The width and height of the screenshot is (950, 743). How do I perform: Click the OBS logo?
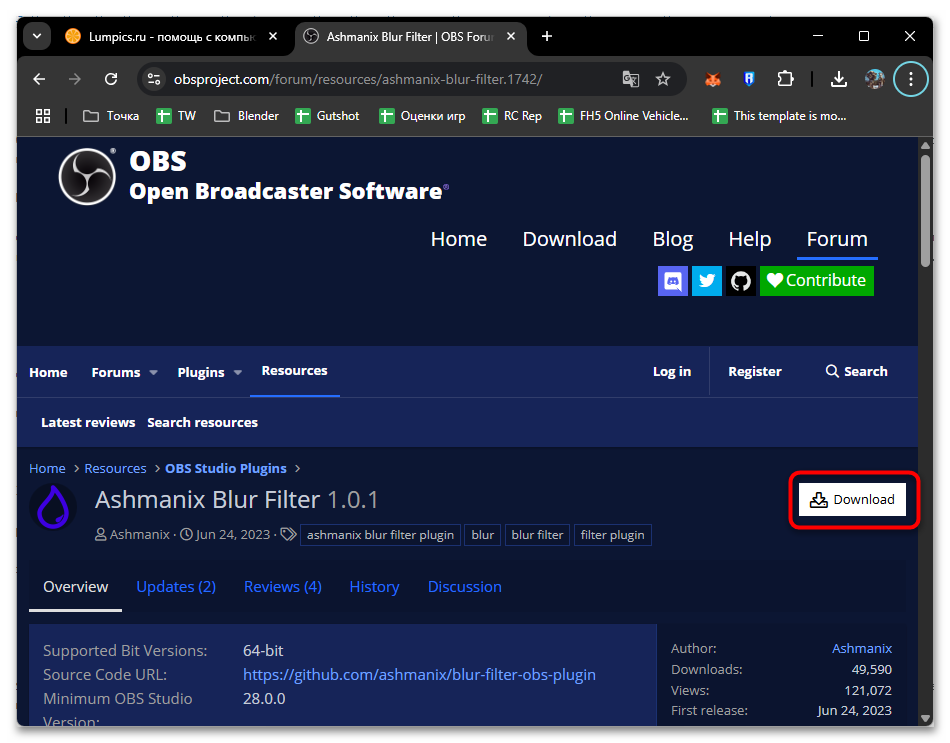(x=88, y=176)
